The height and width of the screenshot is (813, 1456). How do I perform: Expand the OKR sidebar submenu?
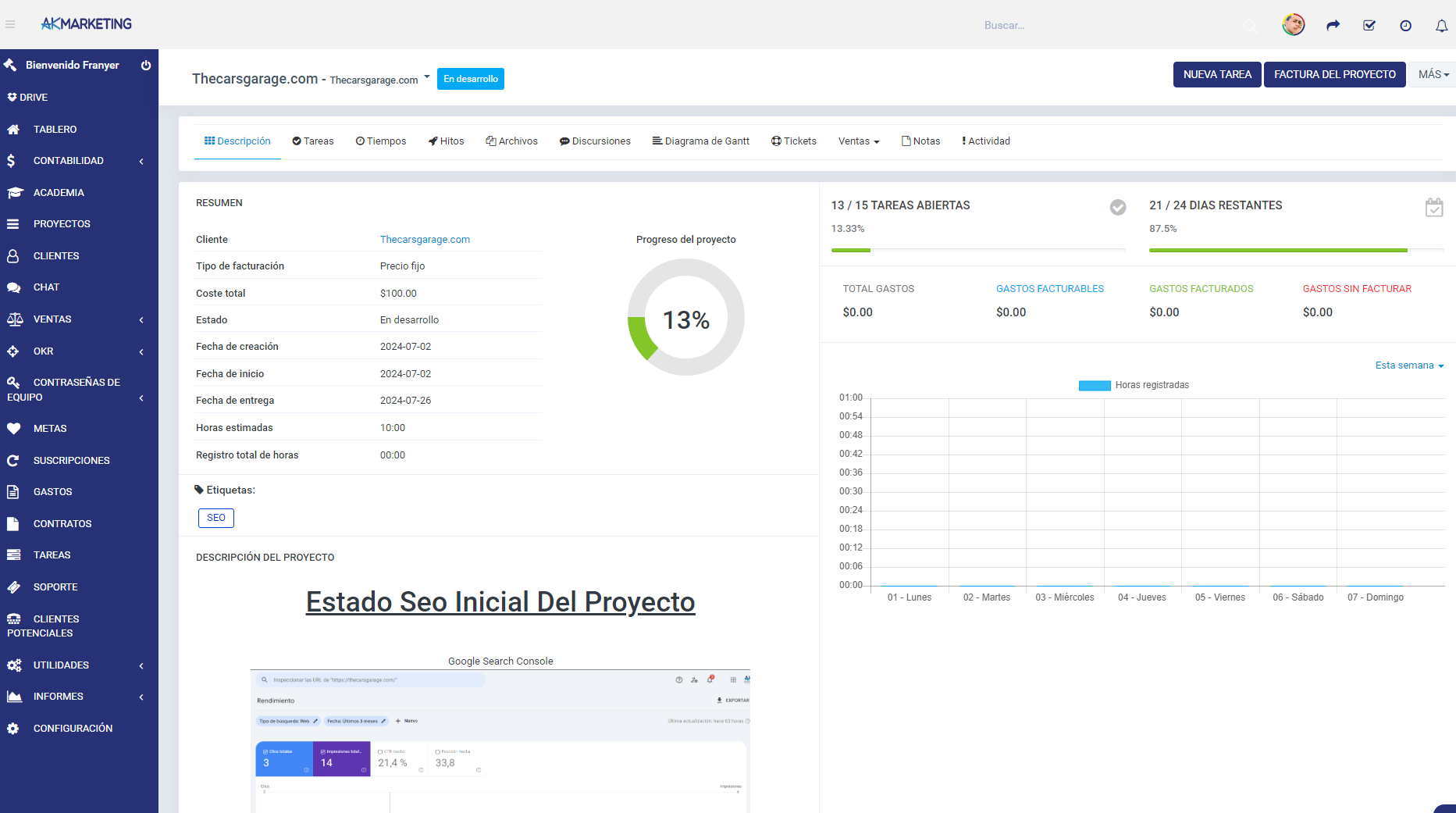coord(141,352)
